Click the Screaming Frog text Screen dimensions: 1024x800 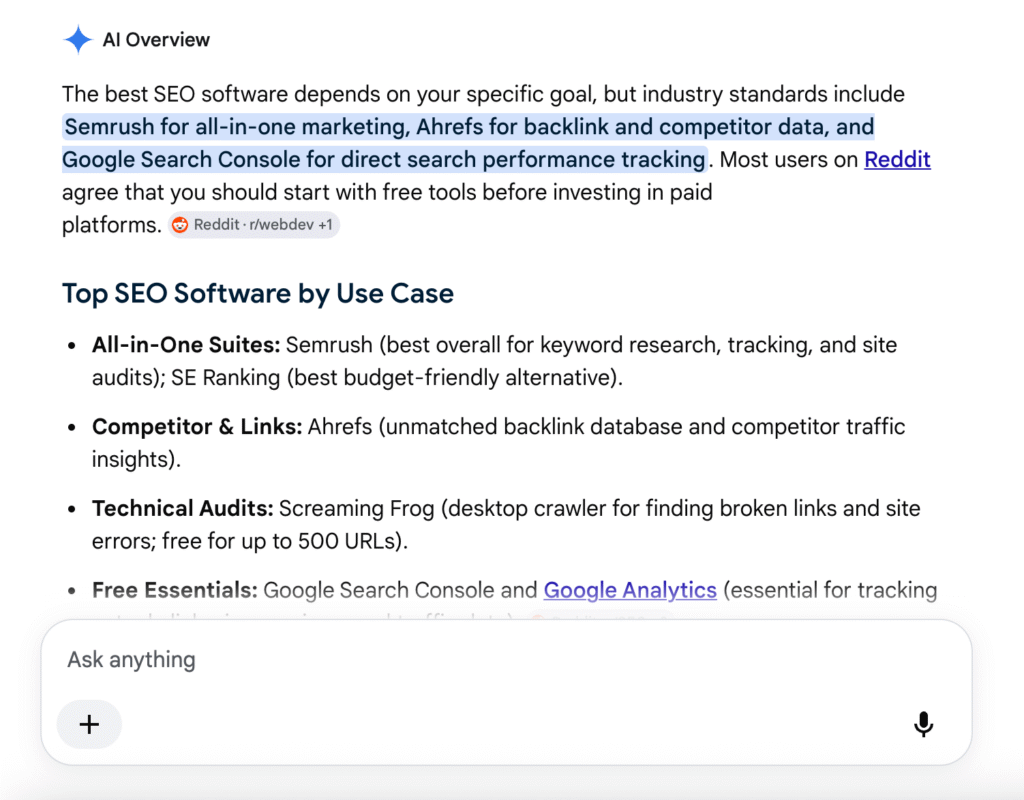357,508
